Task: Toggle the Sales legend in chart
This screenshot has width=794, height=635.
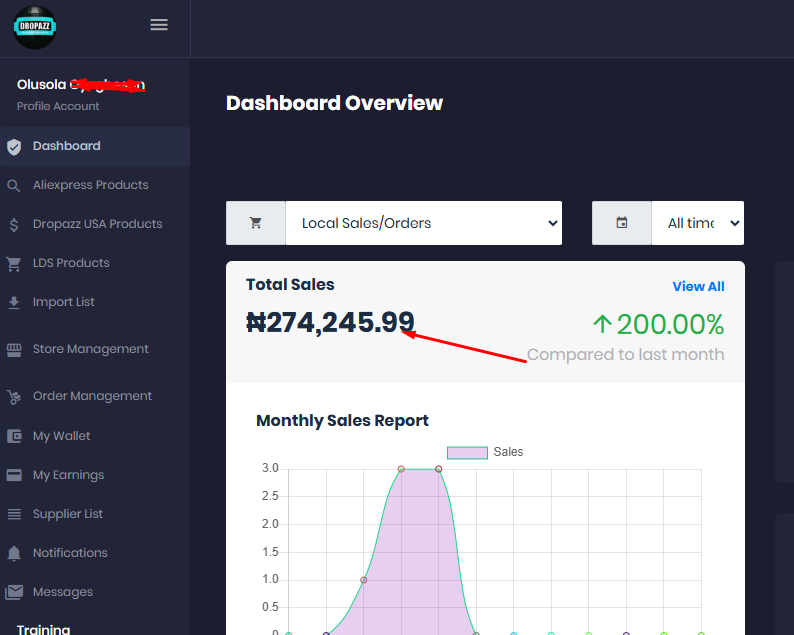Action: click(x=485, y=452)
